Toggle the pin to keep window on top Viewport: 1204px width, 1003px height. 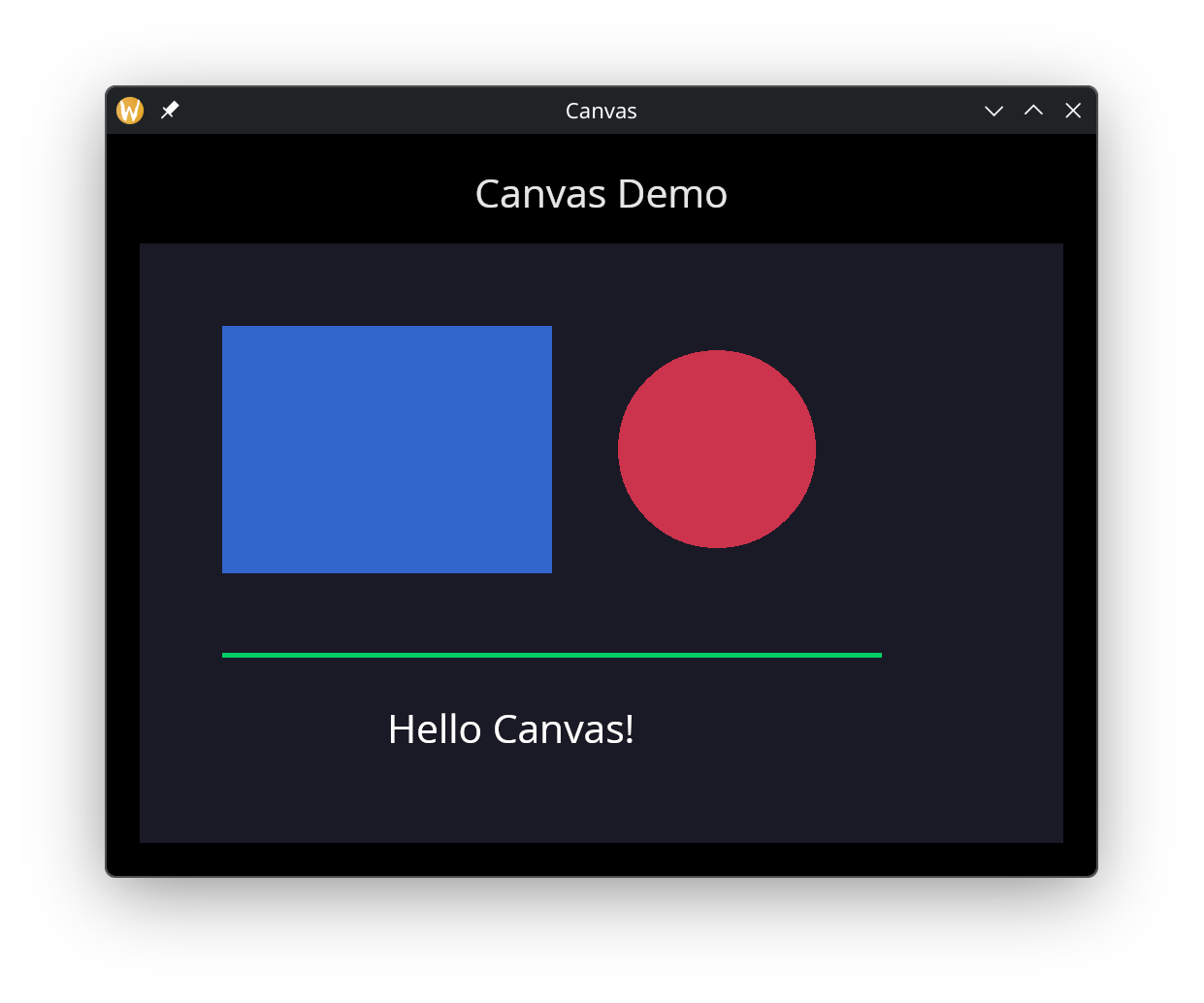[x=170, y=110]
